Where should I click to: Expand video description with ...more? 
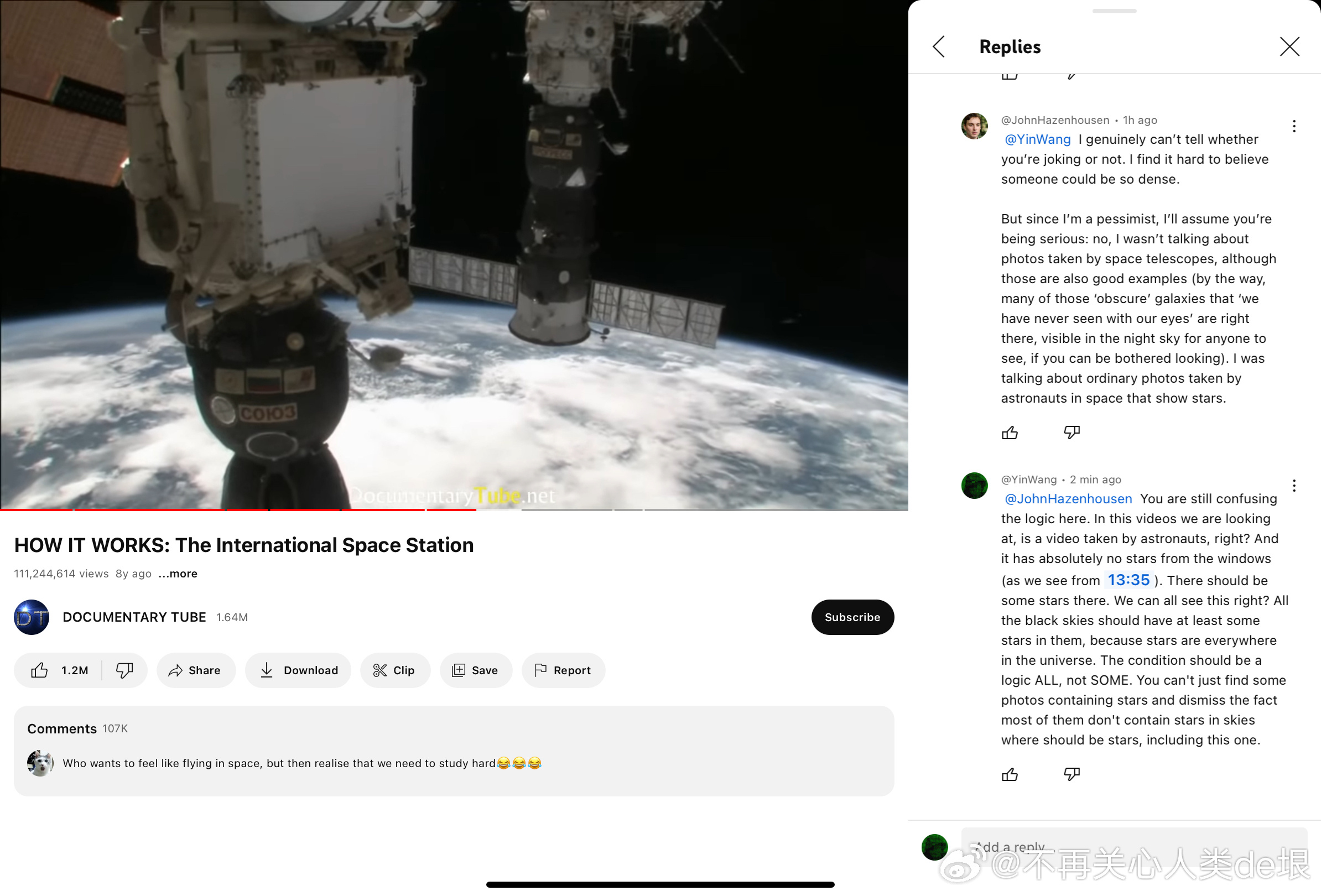click(x=178, y=574)
